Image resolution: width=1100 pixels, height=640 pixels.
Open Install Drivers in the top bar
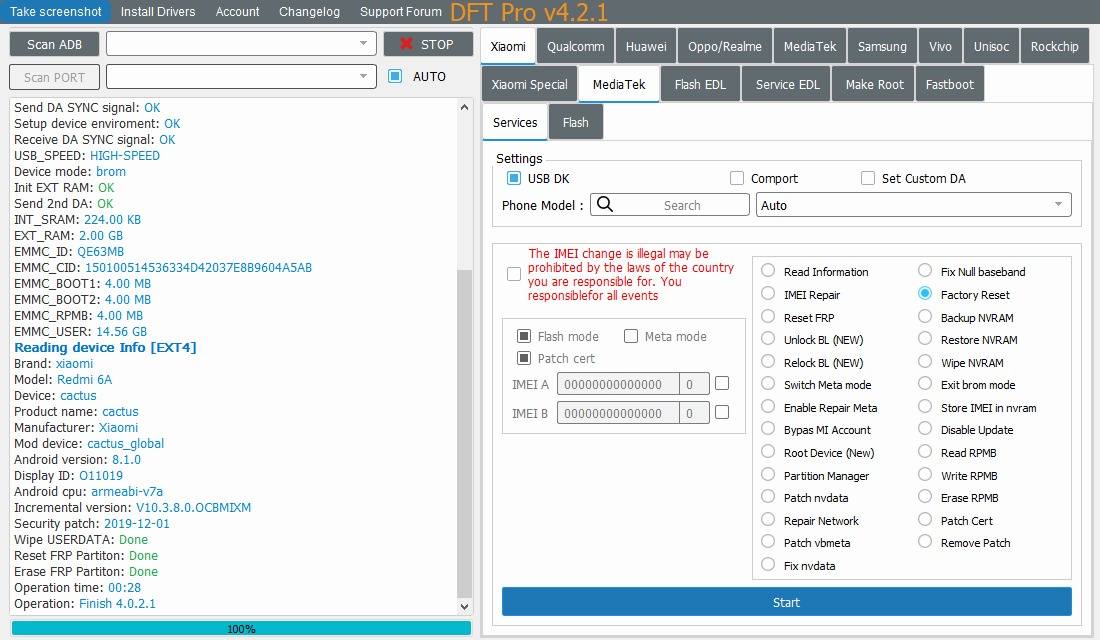pos(158,11)
